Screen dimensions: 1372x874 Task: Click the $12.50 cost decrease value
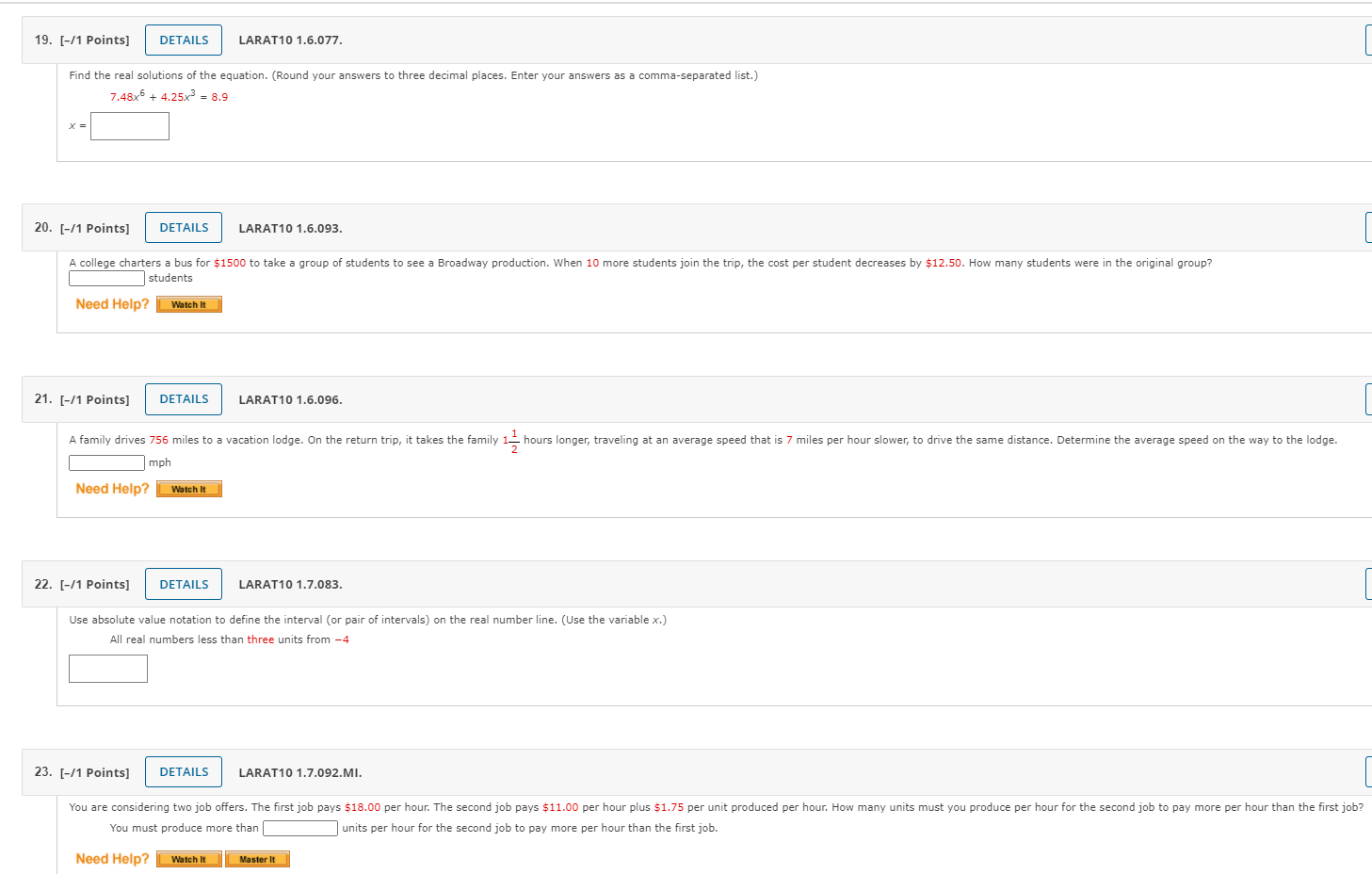[944, 263]
